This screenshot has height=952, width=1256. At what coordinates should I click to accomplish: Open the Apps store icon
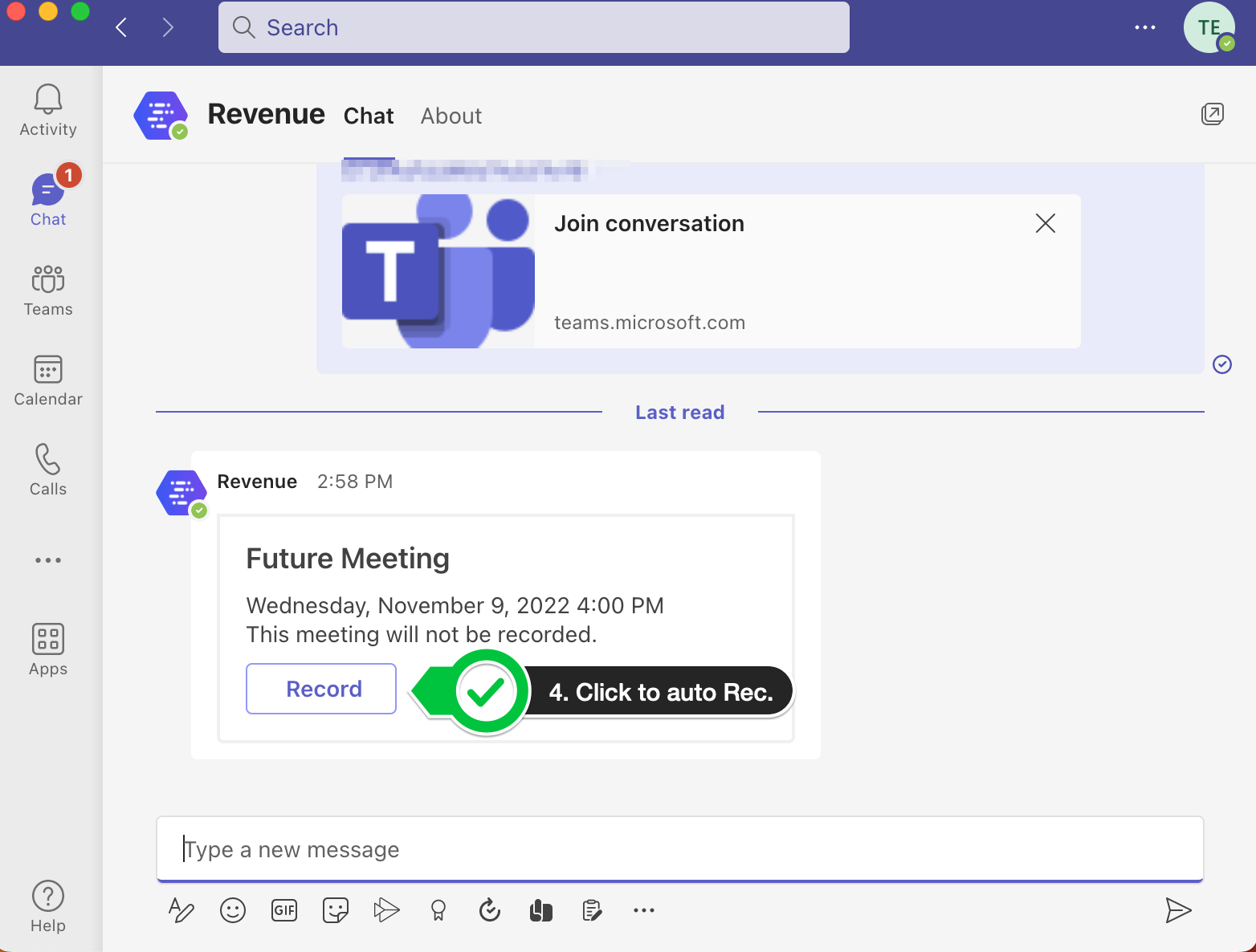tap(48, 649)
